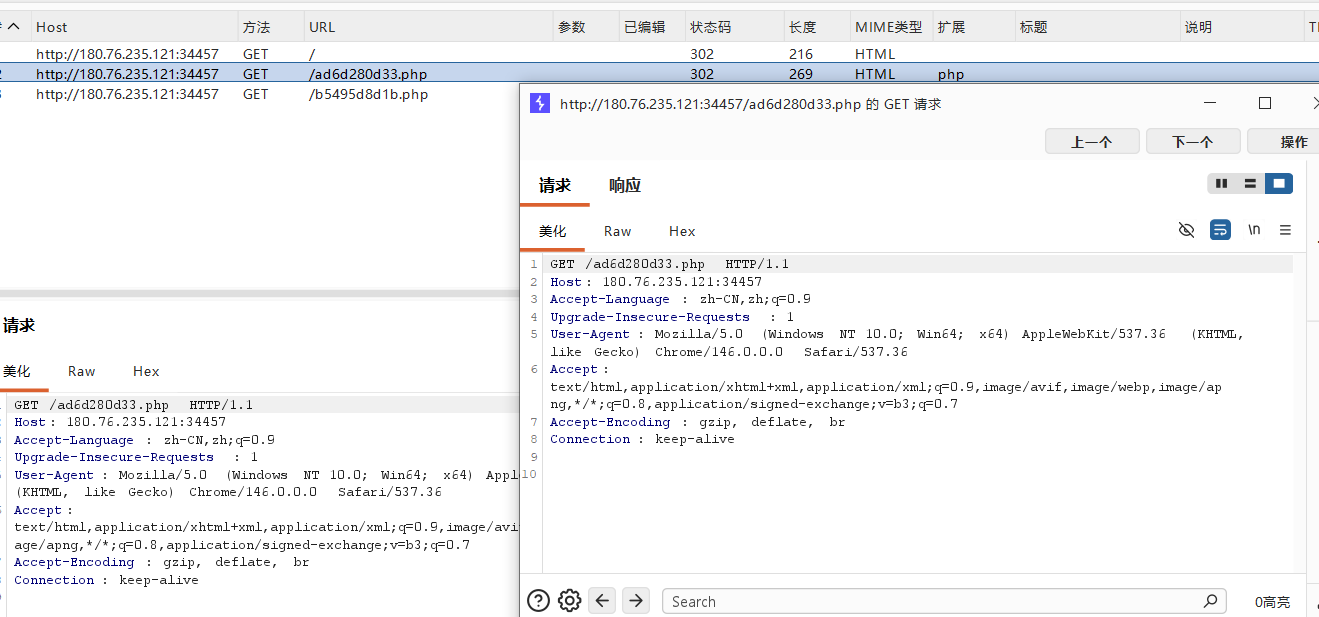Click the 请求 heading in background panel
This screenshot has height=617, width=1319.
coord(19,325)
